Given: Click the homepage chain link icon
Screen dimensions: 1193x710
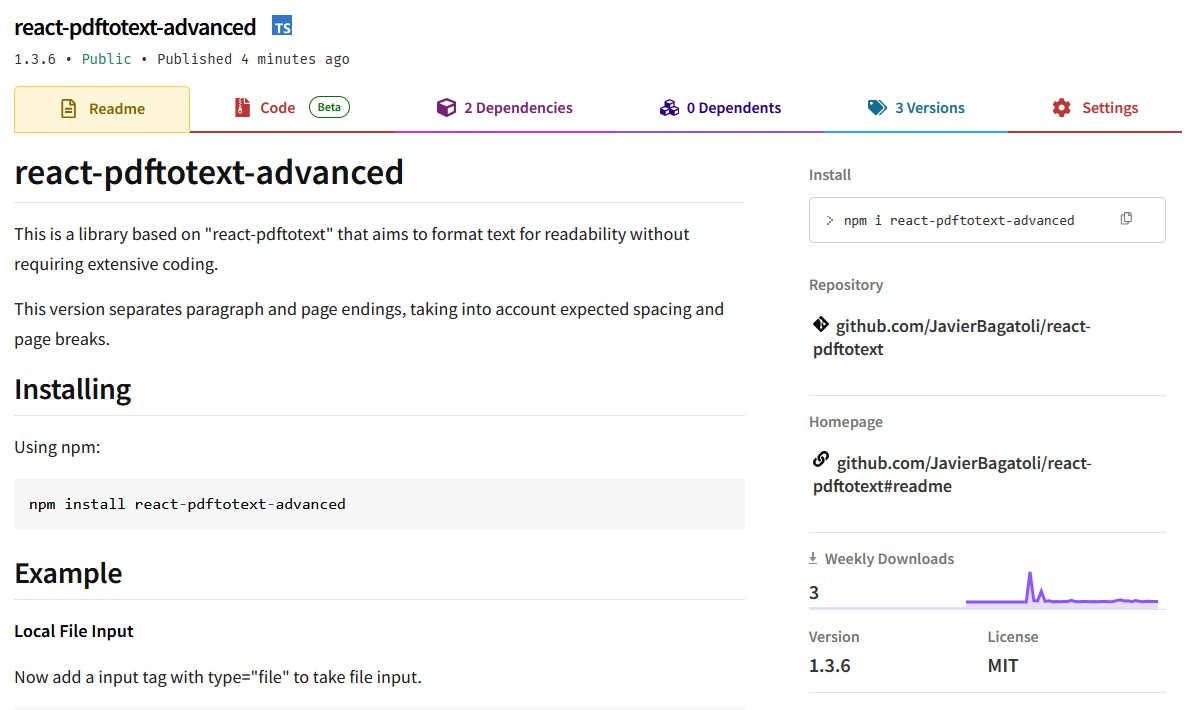Looking at the screenshot, I should click(821, 460).
